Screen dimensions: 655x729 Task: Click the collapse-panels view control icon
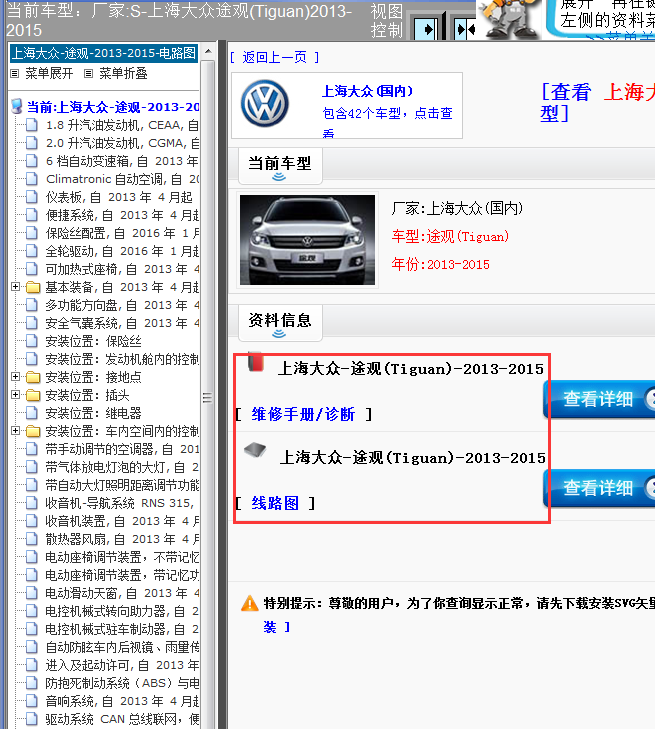pos(464,30)
